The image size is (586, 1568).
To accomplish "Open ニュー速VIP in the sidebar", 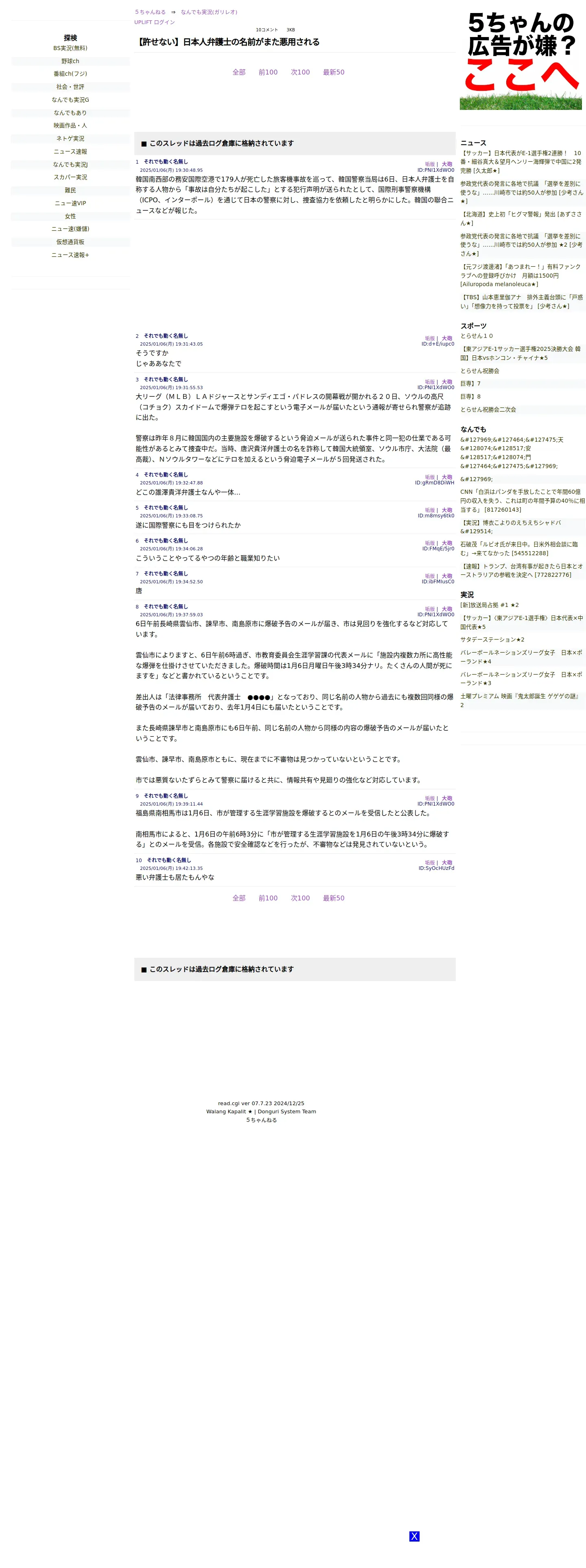I will (x=70, y=203).
